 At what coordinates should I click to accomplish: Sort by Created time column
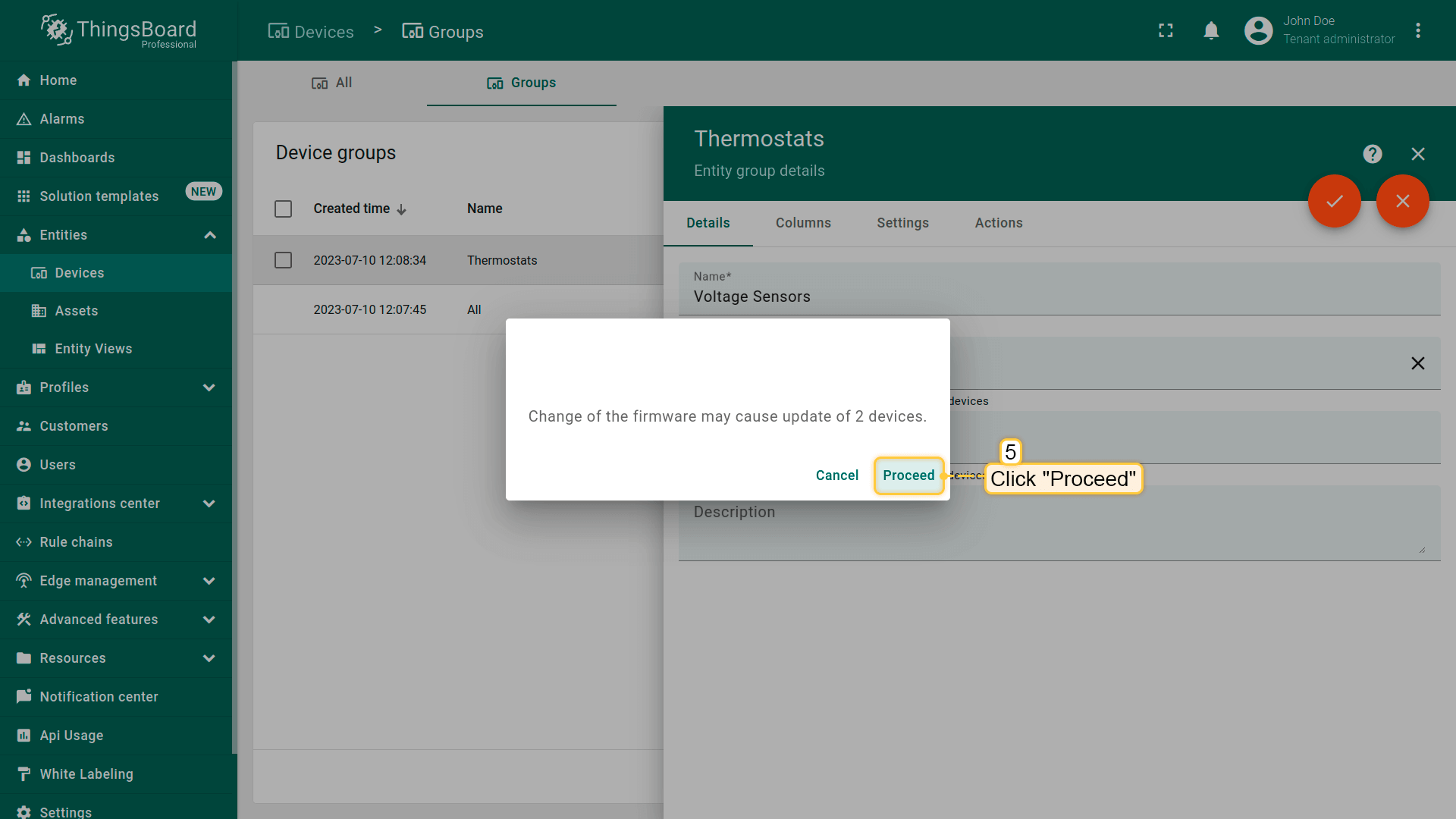pos(352,209)
